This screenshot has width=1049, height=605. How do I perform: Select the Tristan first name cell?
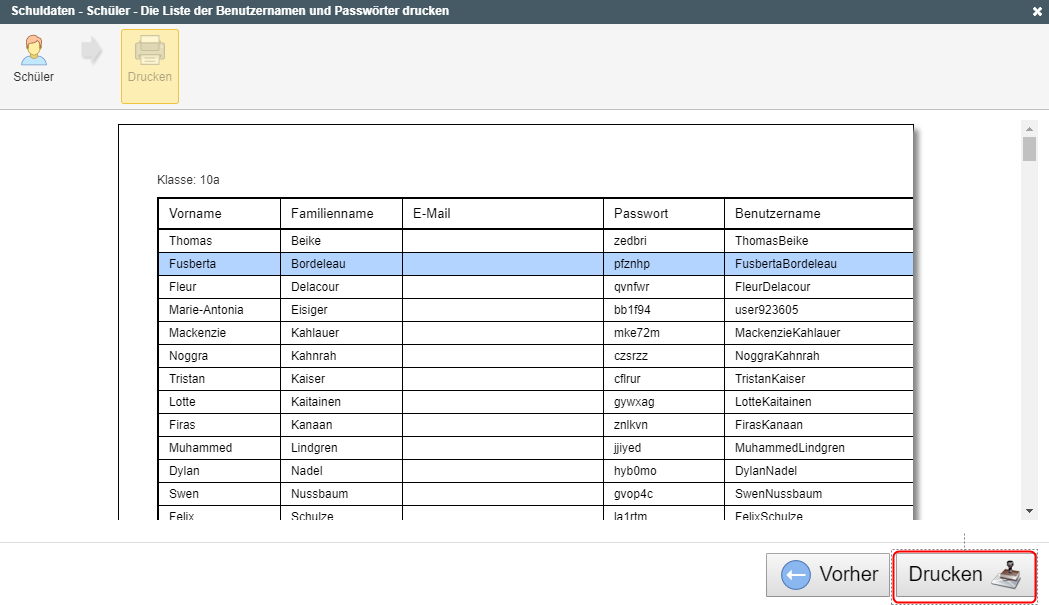(x=219, y=379)
